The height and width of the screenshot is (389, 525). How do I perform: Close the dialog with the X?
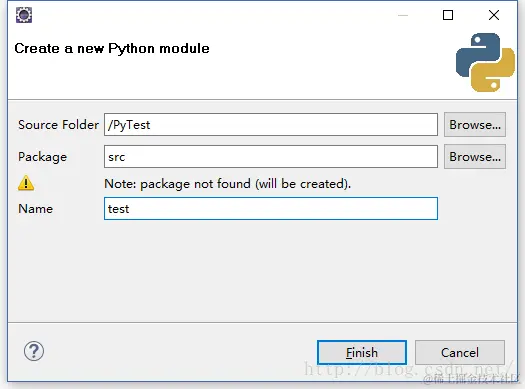pyautogui.click(x=494, y=15)
